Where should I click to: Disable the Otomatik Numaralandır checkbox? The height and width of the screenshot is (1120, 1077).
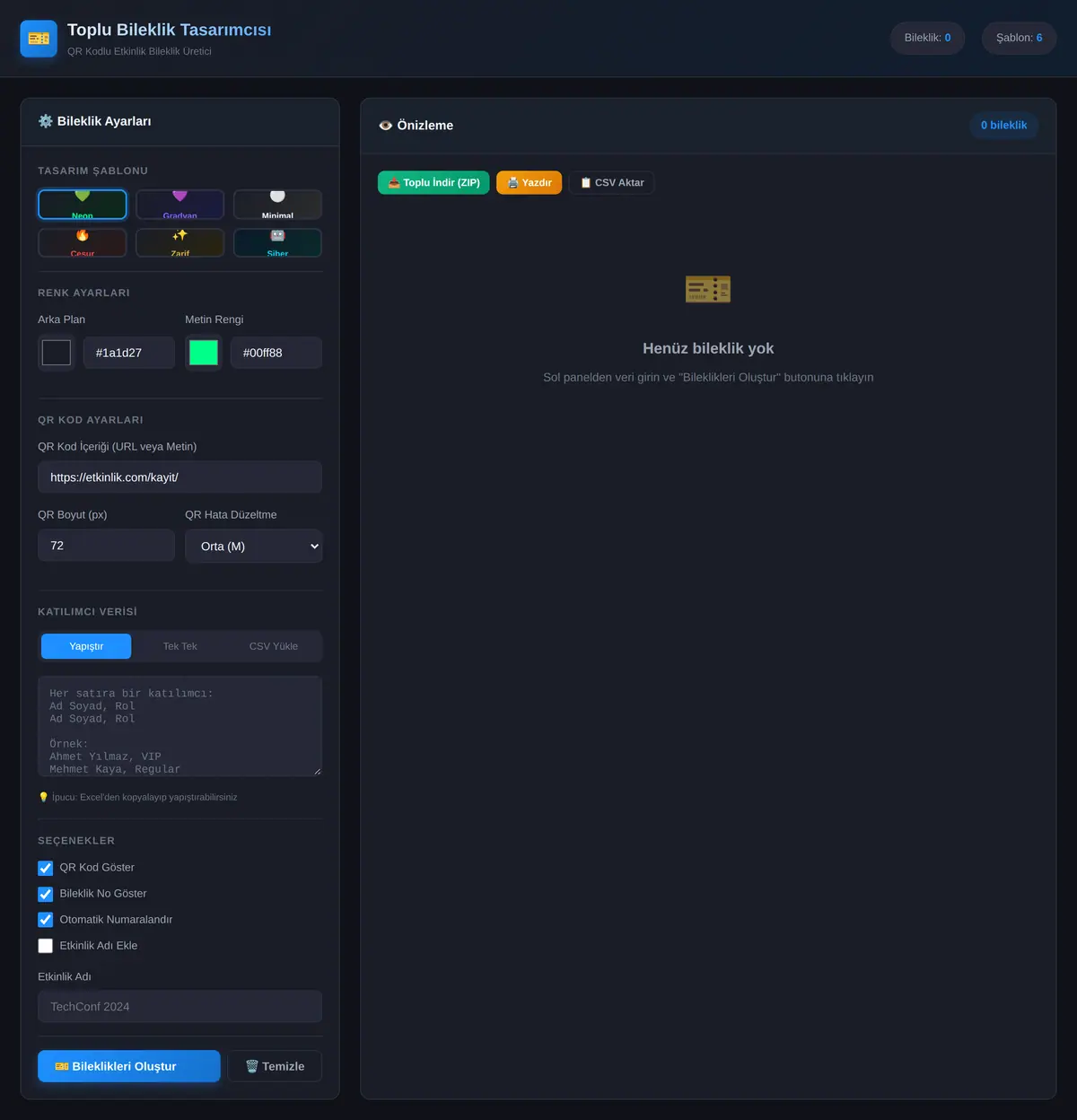pyautogui.click(x=46, y=920)
